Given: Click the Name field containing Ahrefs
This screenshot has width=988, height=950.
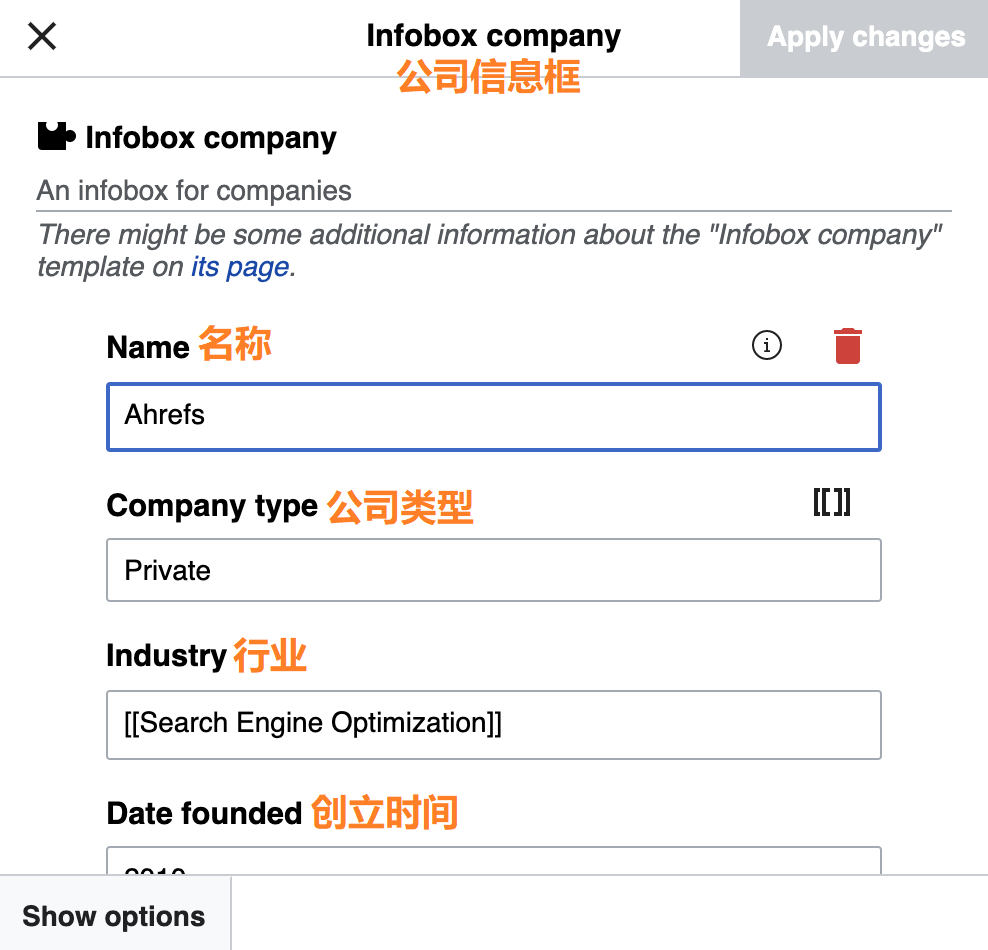Looking at the screenshot, I should pos(493,416).
